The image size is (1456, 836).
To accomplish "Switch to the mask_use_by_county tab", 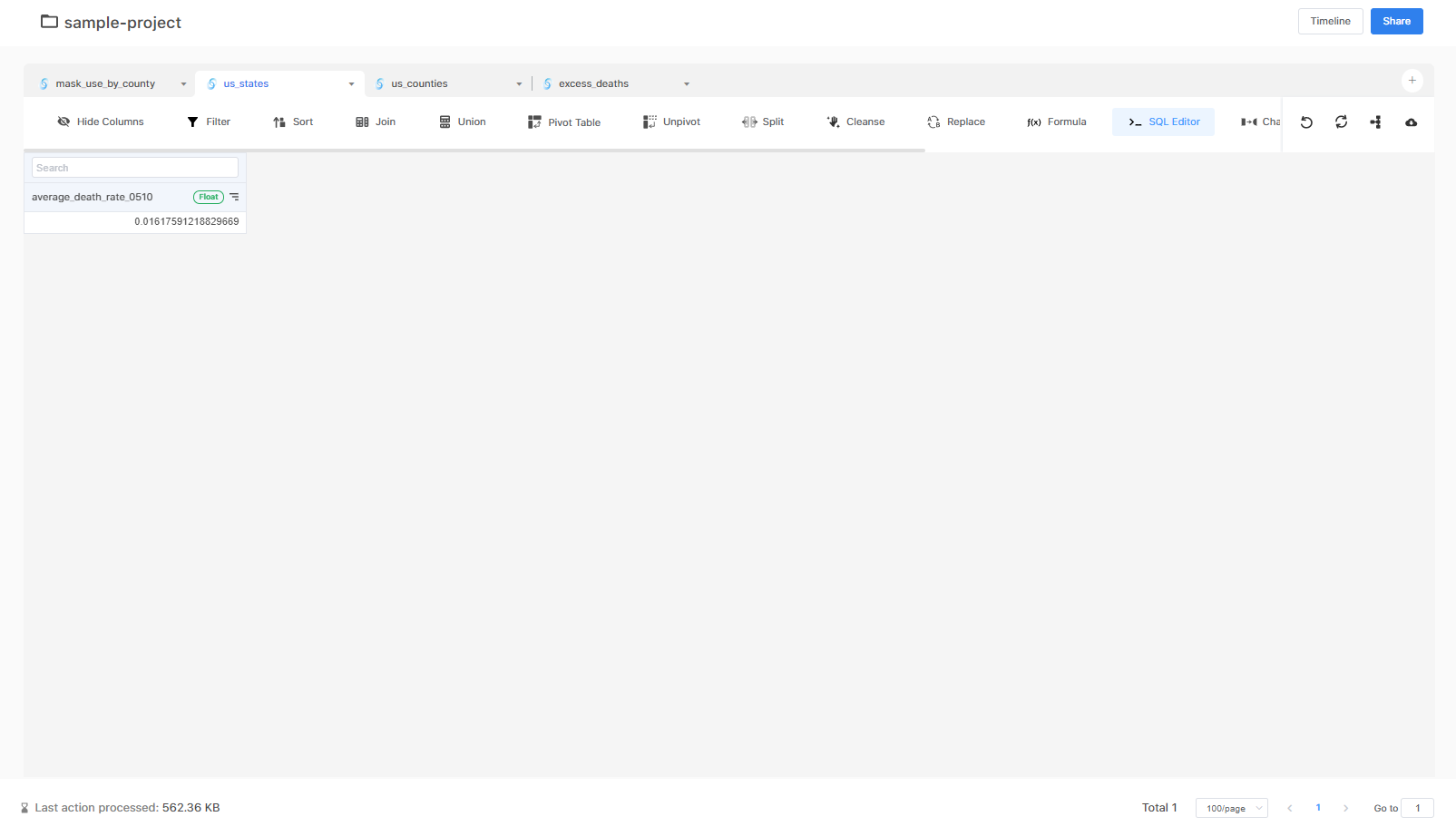I will point(105,83).
